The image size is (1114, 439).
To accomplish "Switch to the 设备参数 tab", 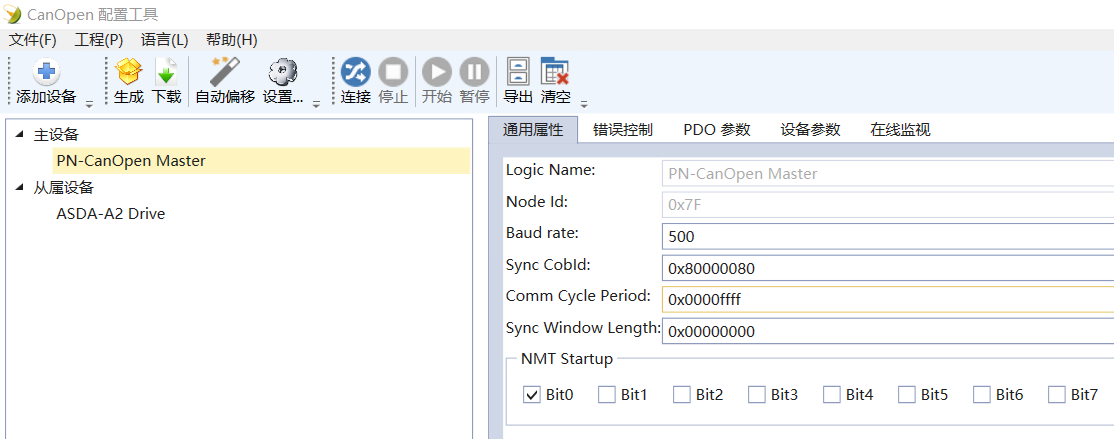I will coord(811,129).
